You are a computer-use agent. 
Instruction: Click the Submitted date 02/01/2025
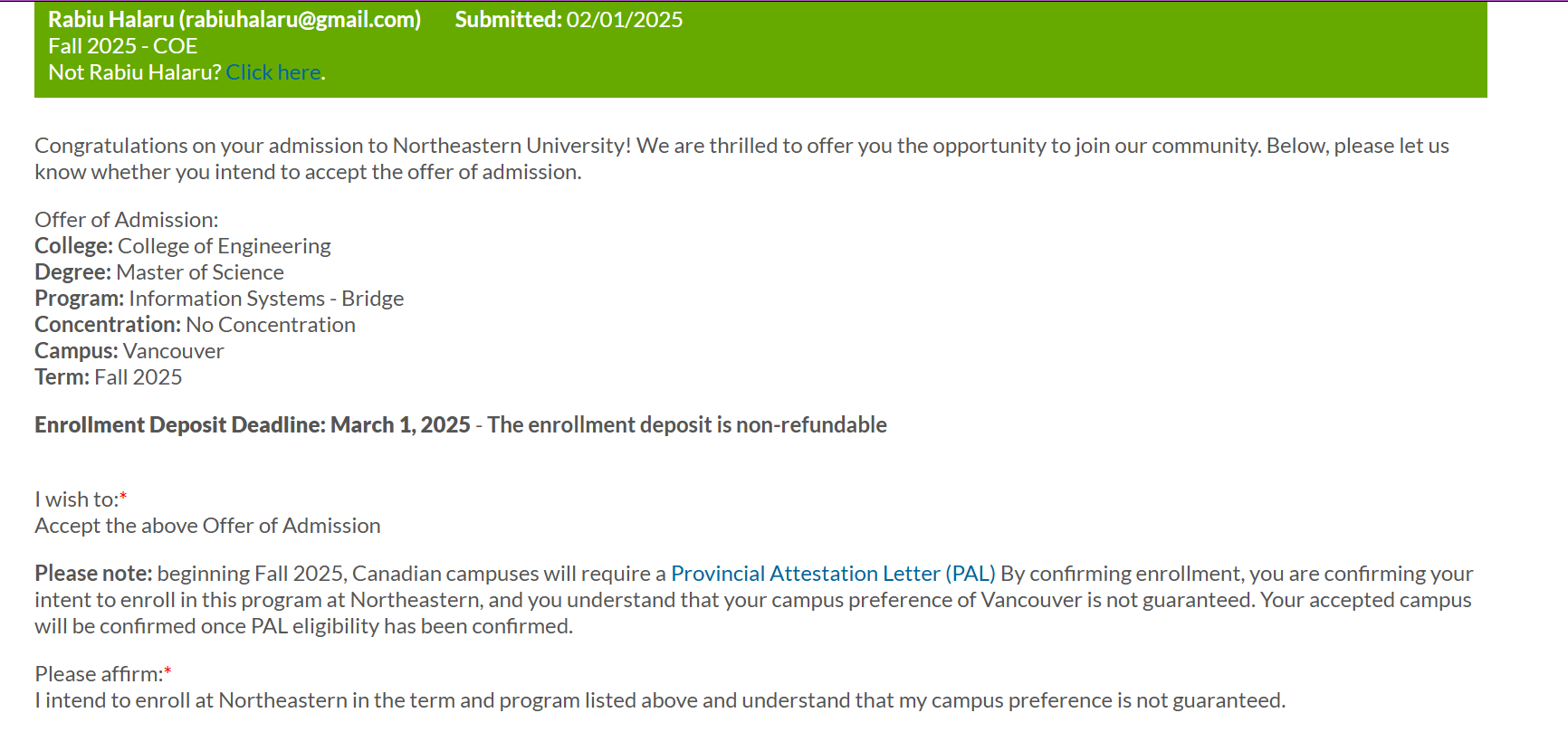click(x=624, y=20)
